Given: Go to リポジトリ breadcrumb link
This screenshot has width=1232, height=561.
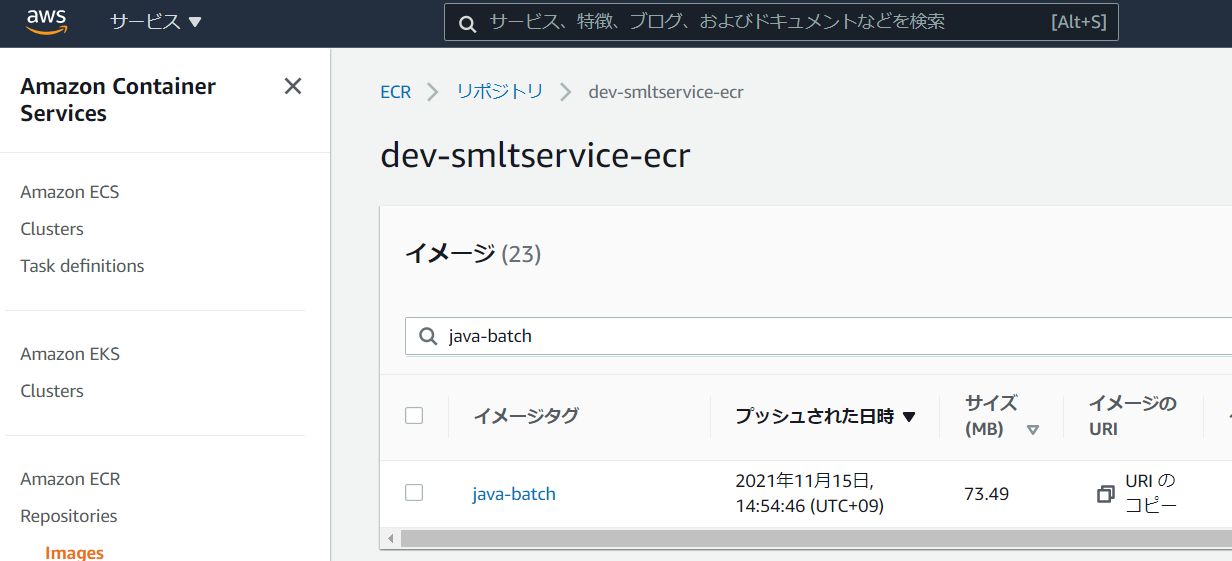Looking at the screenshot, I should pos(500,92).
